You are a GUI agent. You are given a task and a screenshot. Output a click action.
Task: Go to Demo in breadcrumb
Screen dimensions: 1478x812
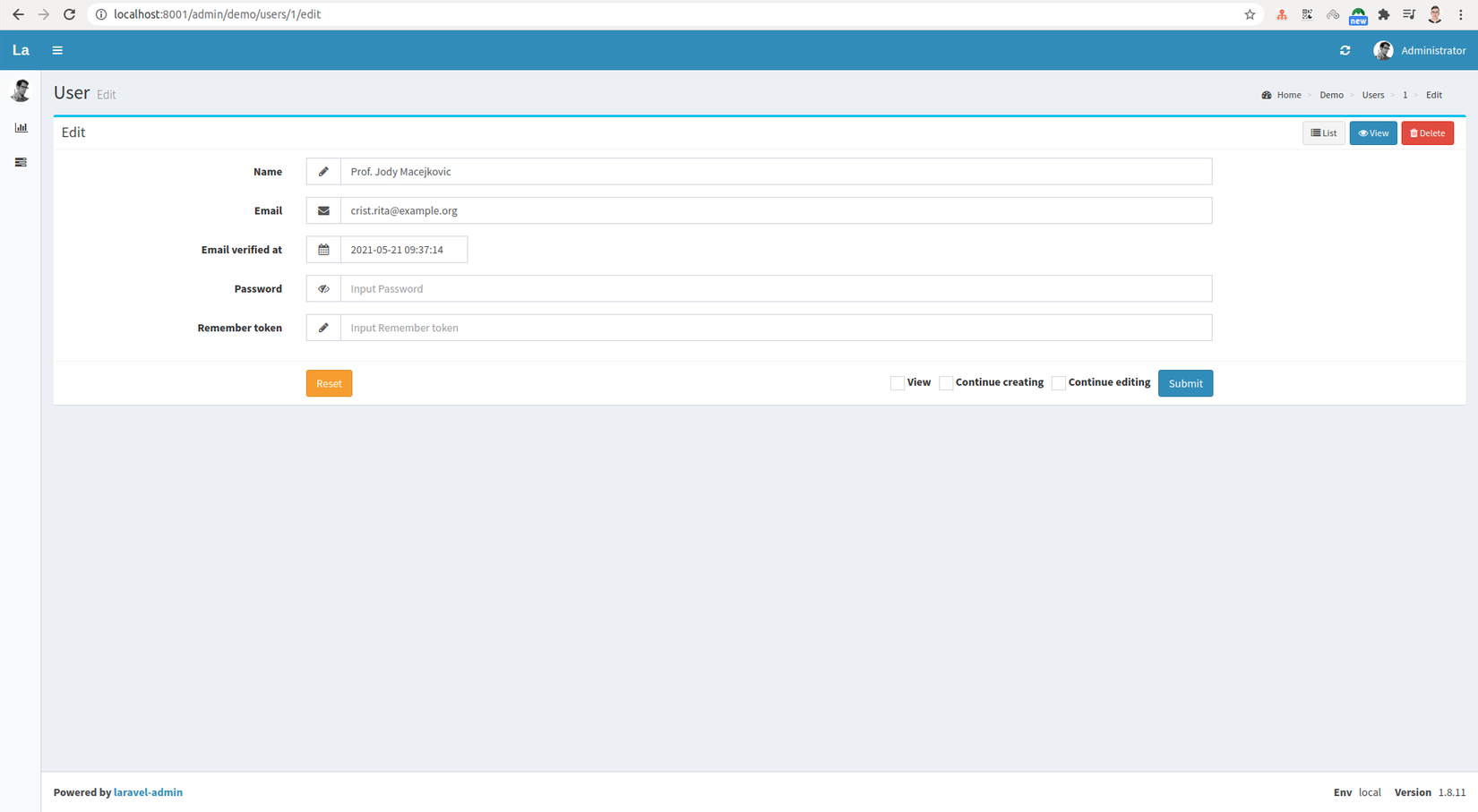(x=1331, y=95)
